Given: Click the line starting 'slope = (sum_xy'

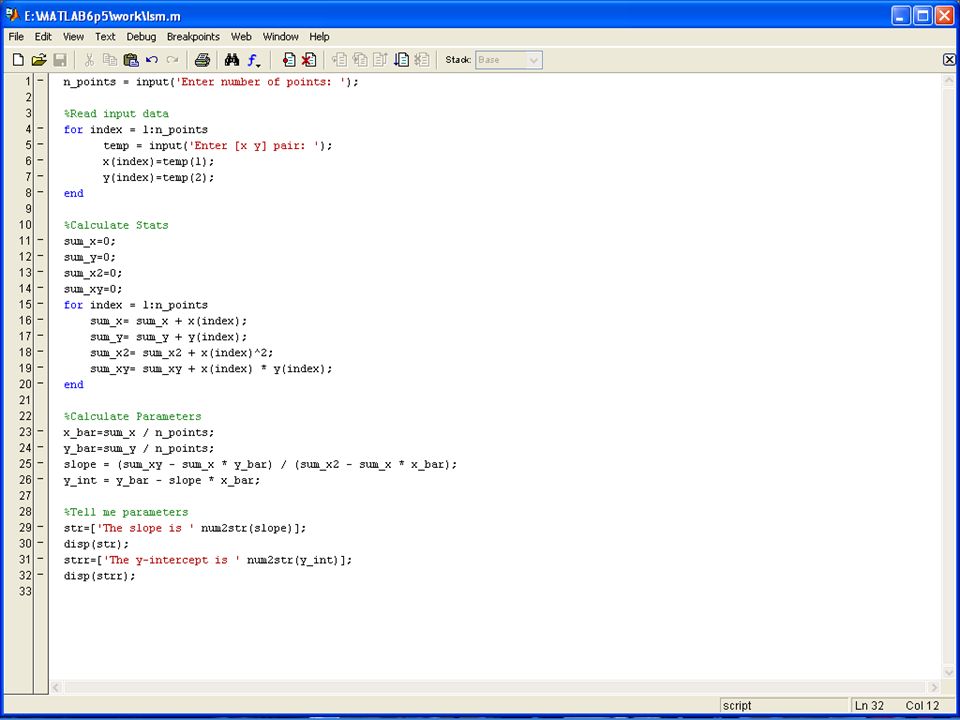Looking at the screenshot, I should (260, 464).
